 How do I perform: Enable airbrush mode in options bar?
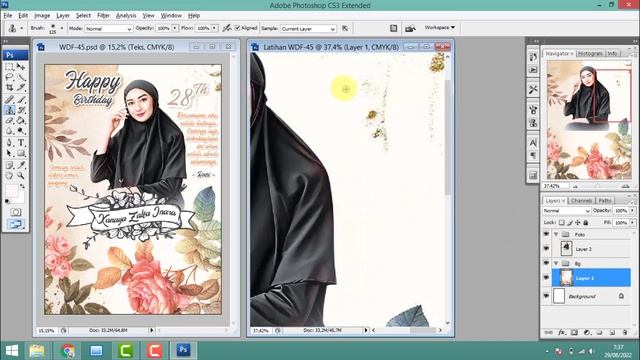(x=227, y=28)
